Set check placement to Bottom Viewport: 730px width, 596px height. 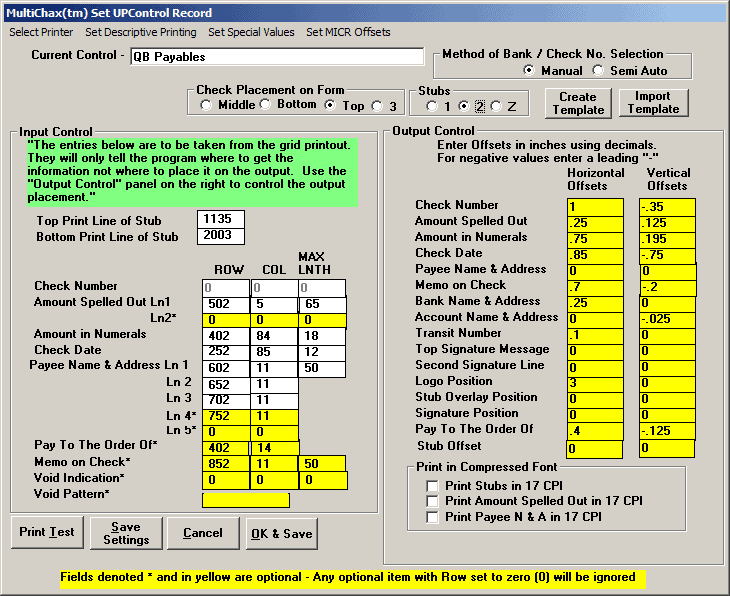(267, 105)
